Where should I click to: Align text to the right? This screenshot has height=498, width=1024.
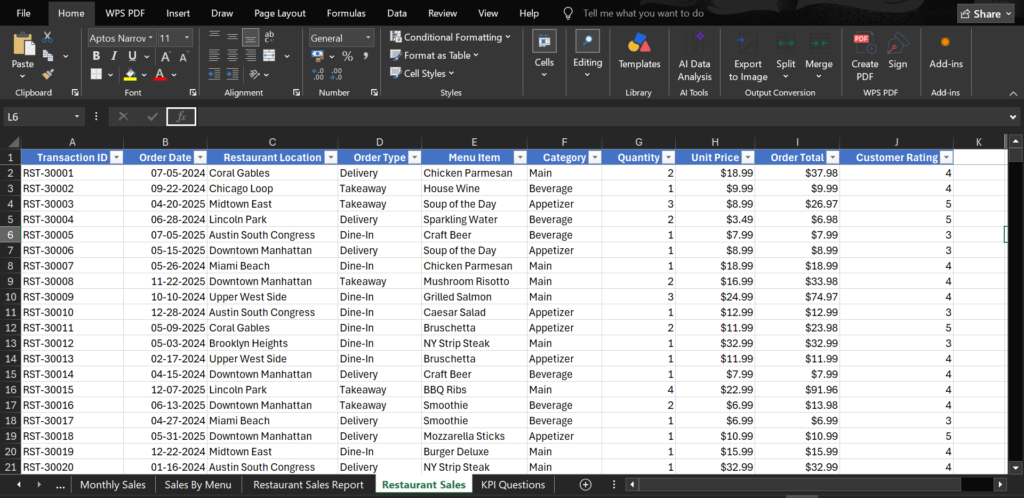point(249,56)
